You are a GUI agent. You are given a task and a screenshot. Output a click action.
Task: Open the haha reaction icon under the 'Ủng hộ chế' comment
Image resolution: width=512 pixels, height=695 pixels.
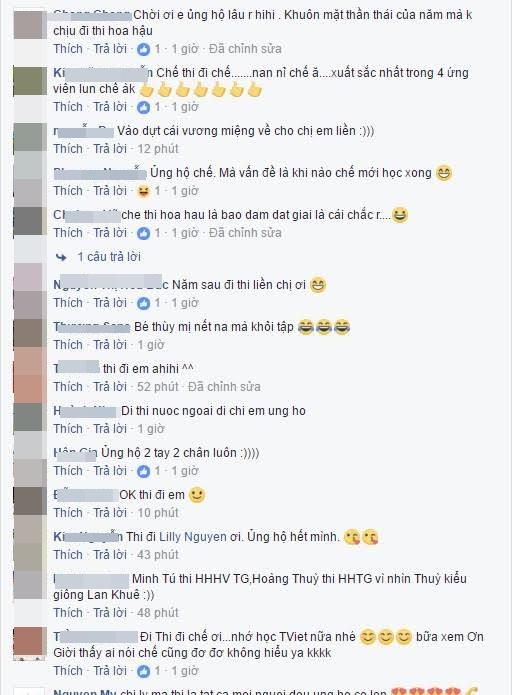point(143,191)
